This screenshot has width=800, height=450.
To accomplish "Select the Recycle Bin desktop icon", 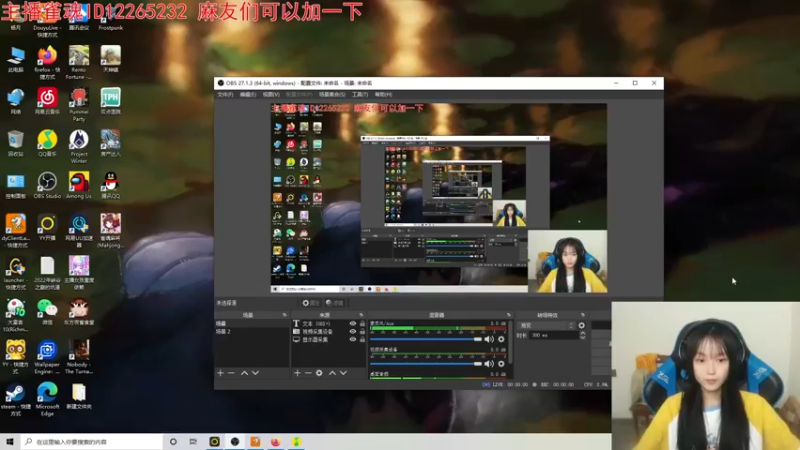I will click(x=16, y=143).
